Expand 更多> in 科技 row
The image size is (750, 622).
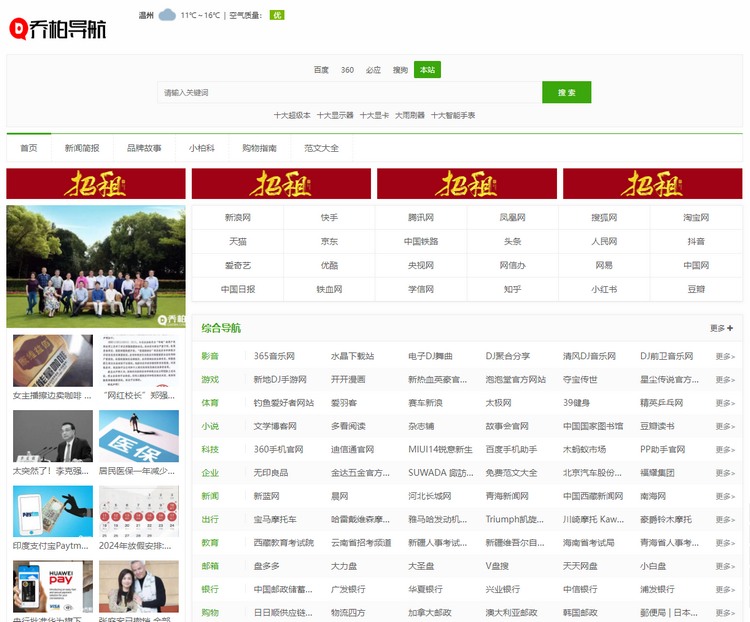click(725, 450)
